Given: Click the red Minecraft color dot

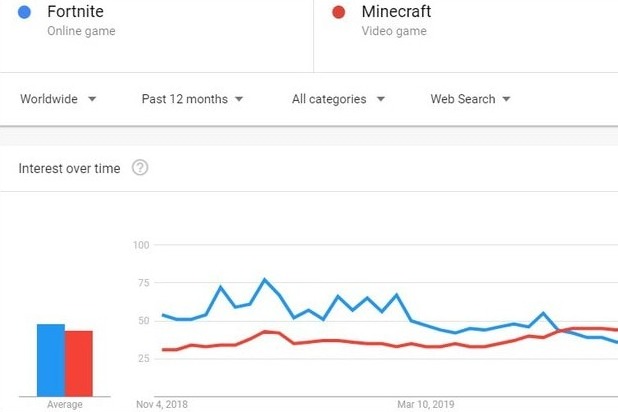Looking at the screenshot, I should click(338, 12).
